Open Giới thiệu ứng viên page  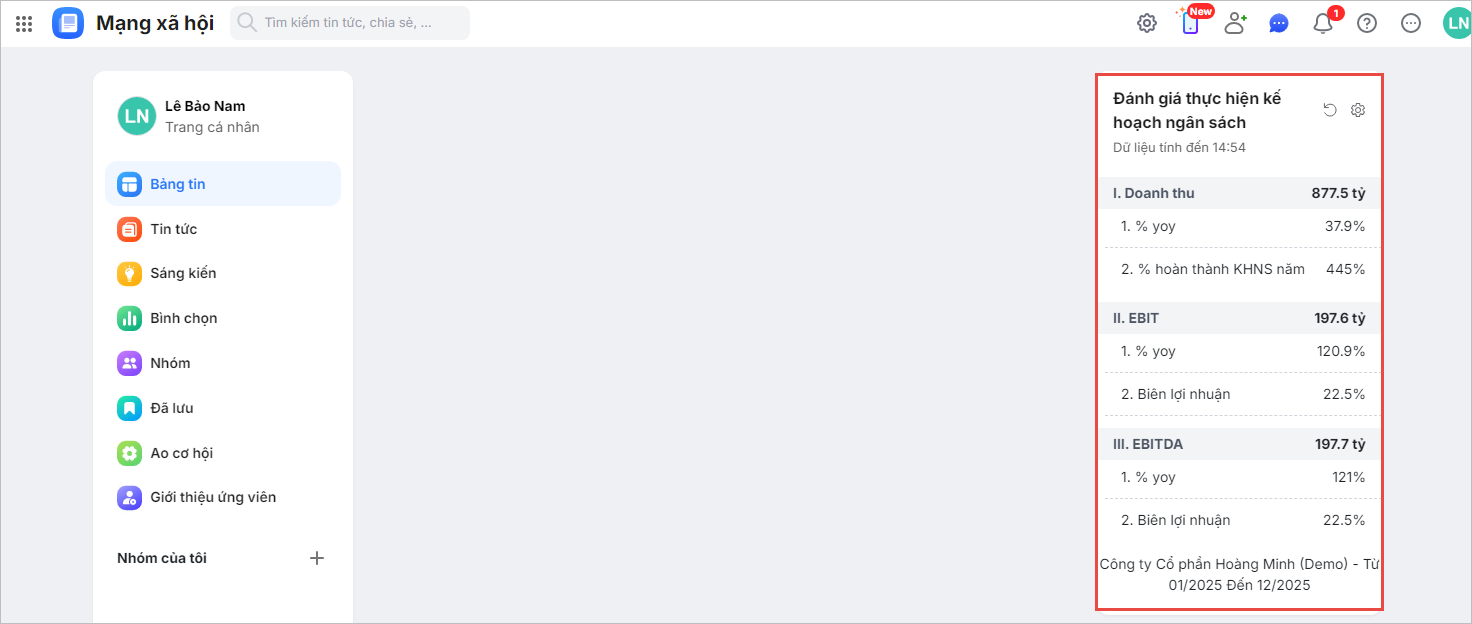coord(223,497)
